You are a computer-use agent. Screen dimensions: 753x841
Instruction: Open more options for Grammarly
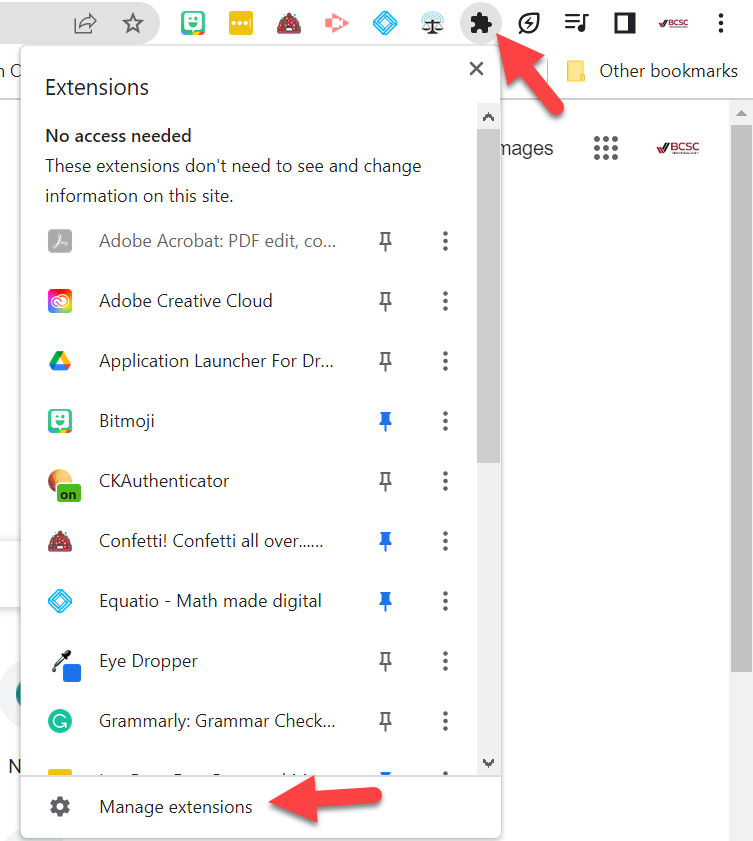click(x=445, y=721)
